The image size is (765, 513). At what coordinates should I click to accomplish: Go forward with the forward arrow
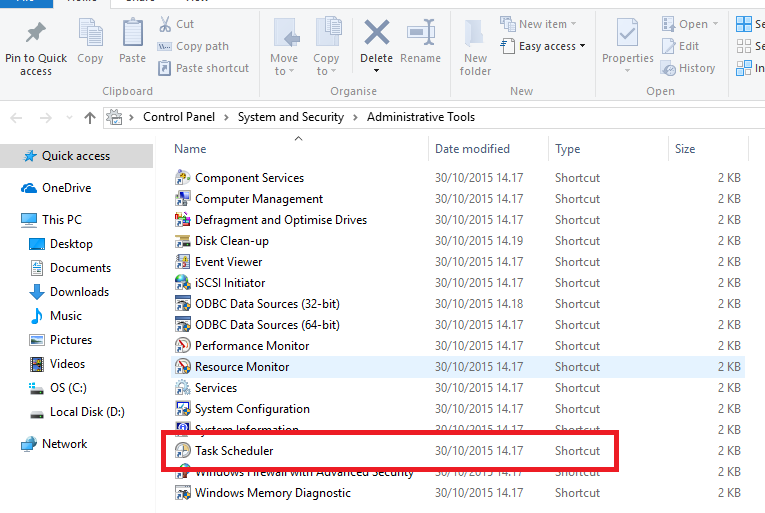point(45,118)
